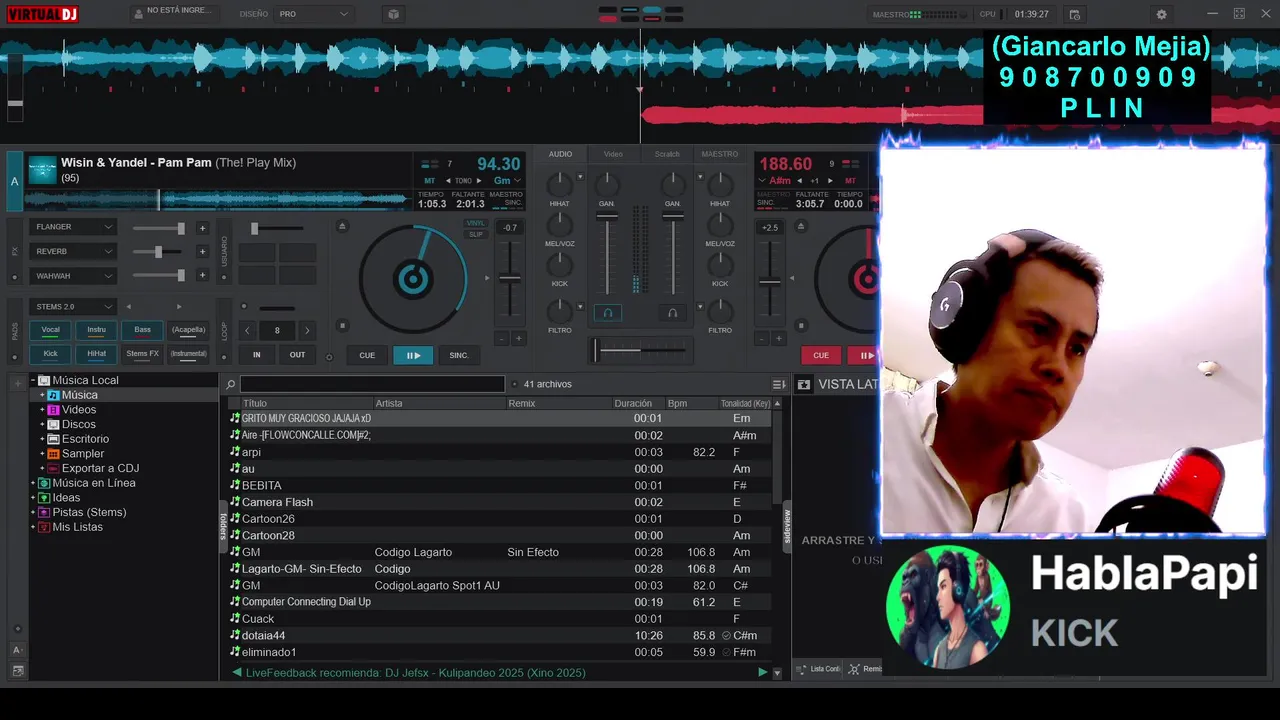This screenshot has width=1280, height=720.
Task: Set loop OUT point on left deck
Action: pos(297,355)
